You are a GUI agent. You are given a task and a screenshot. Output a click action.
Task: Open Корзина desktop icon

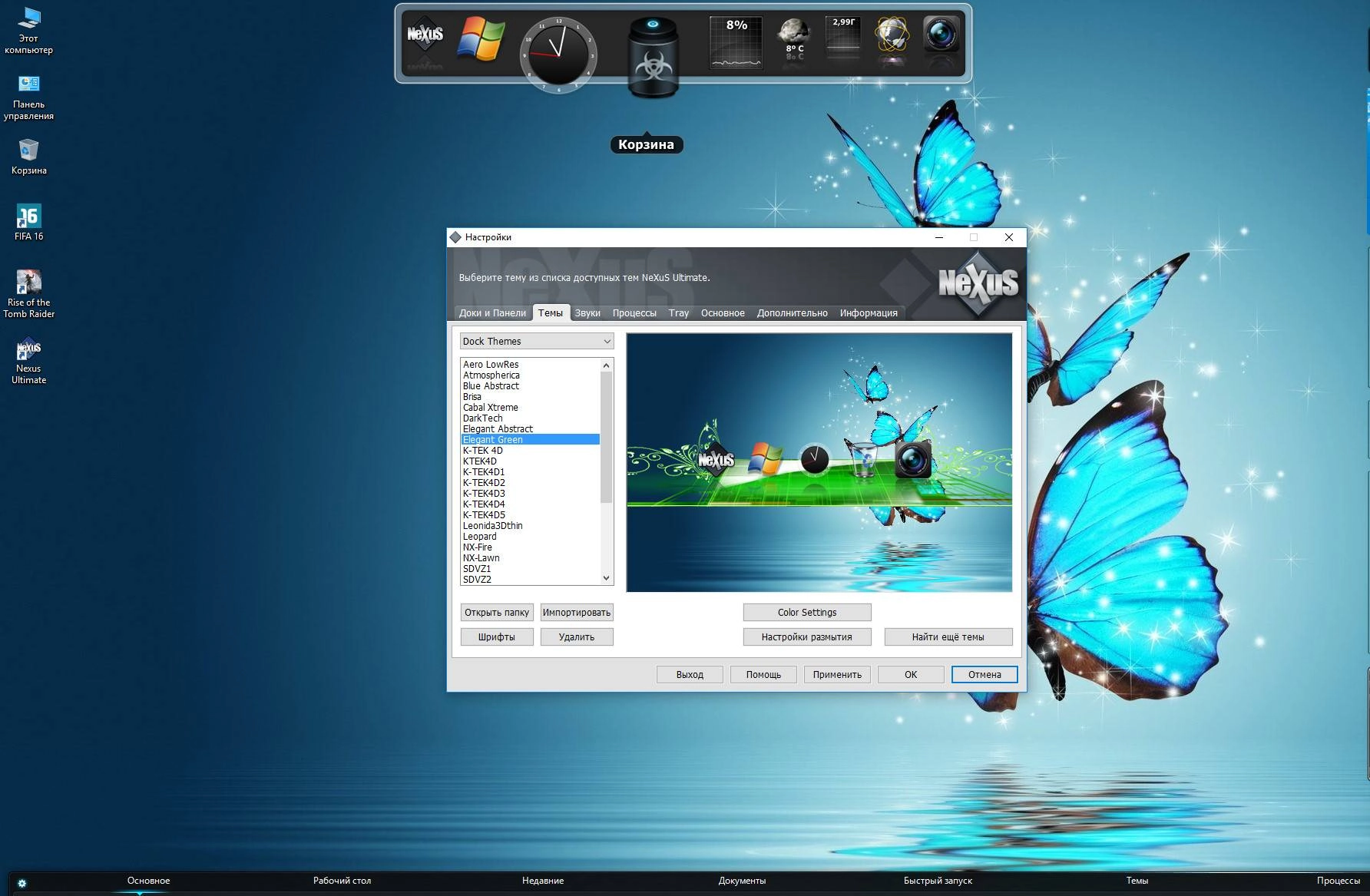pos(28,157)
